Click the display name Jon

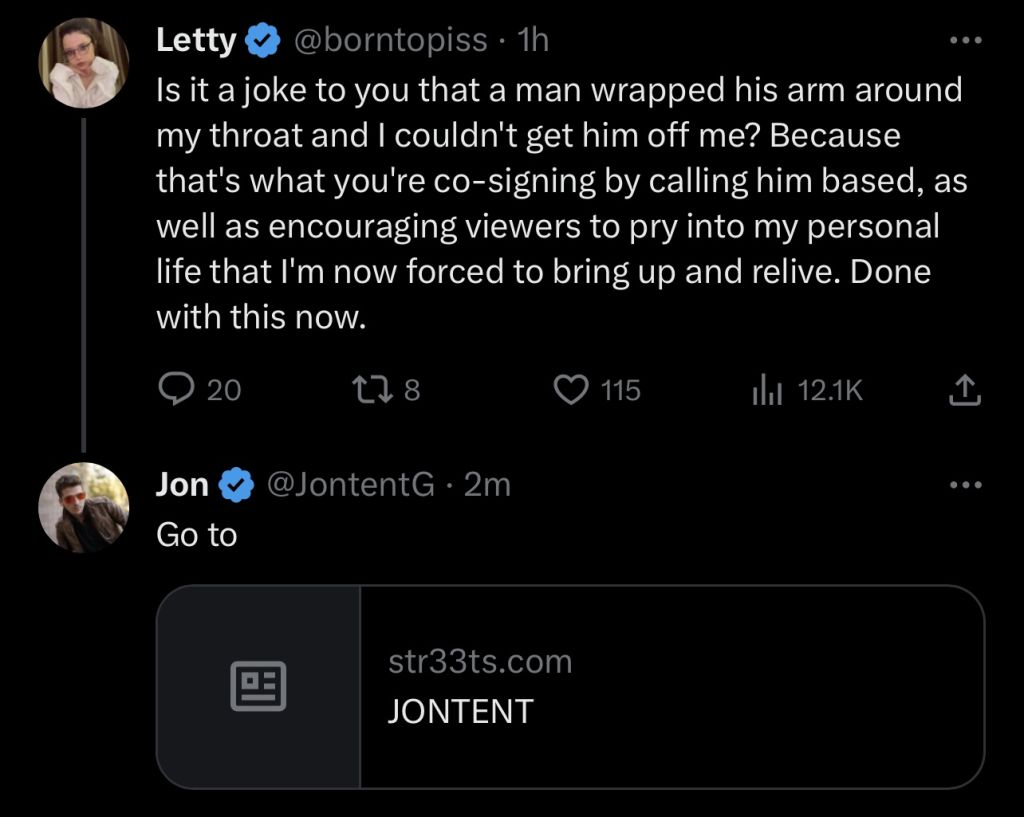182,485
